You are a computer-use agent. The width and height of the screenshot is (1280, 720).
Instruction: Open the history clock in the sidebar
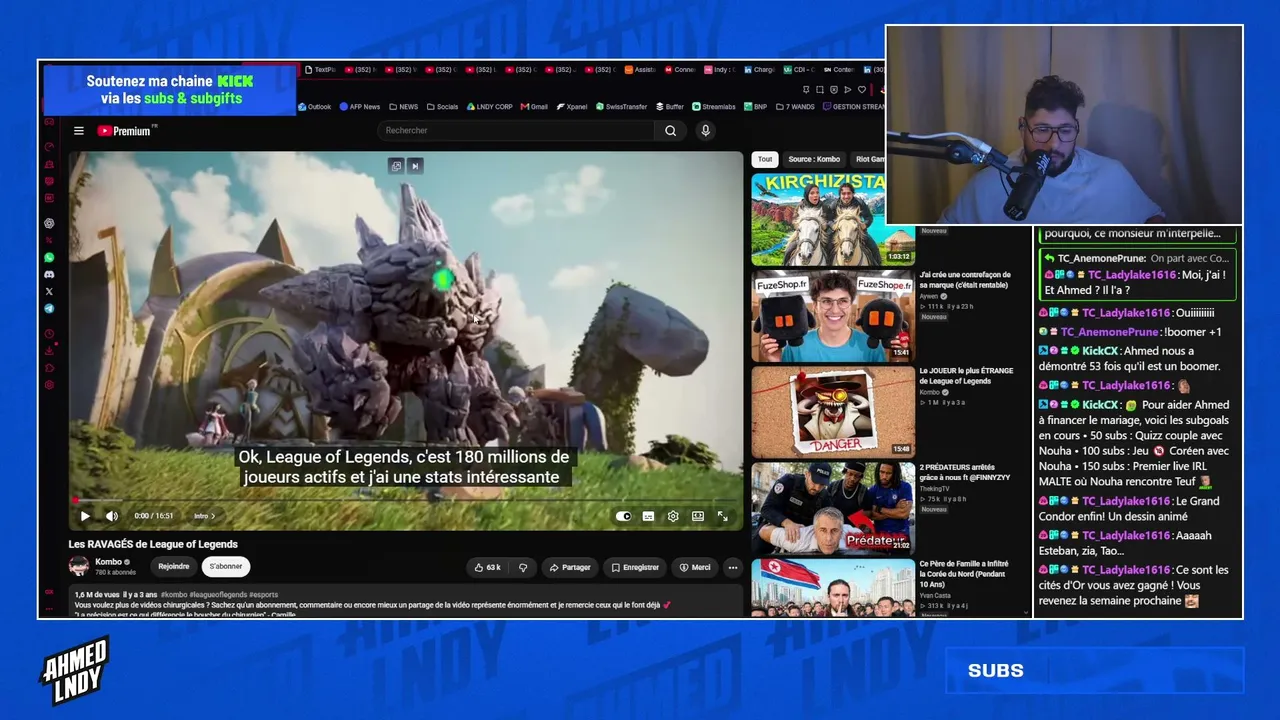(49, 333)
